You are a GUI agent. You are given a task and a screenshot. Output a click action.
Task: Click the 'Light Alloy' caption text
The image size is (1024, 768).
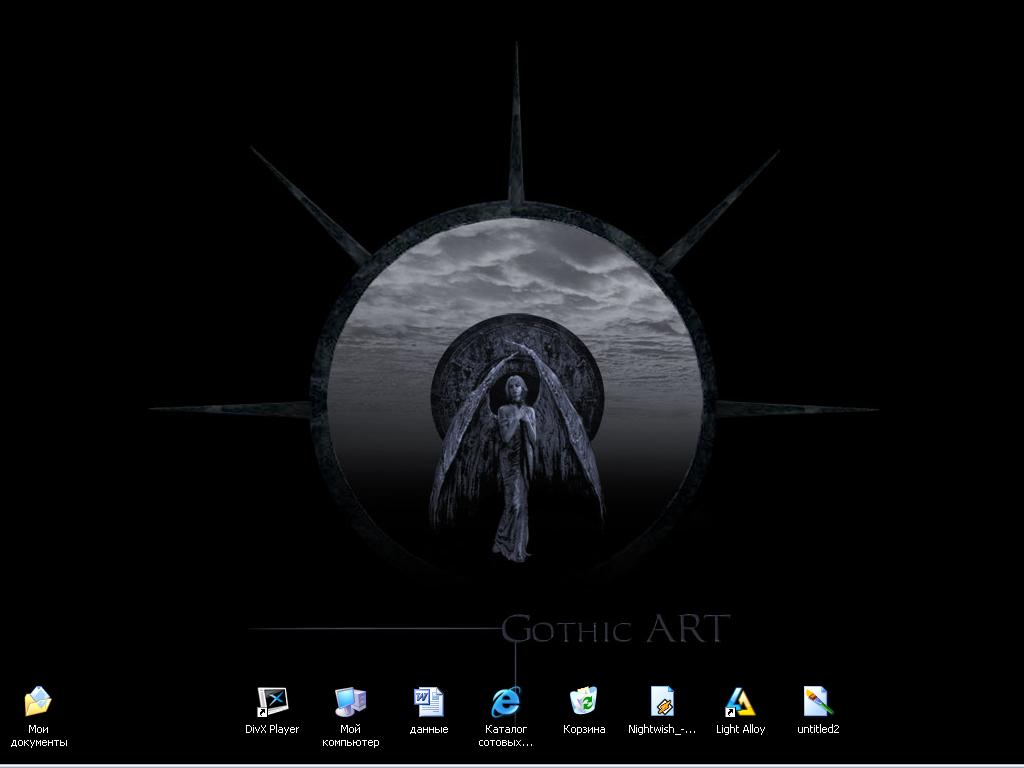point(740,730)
